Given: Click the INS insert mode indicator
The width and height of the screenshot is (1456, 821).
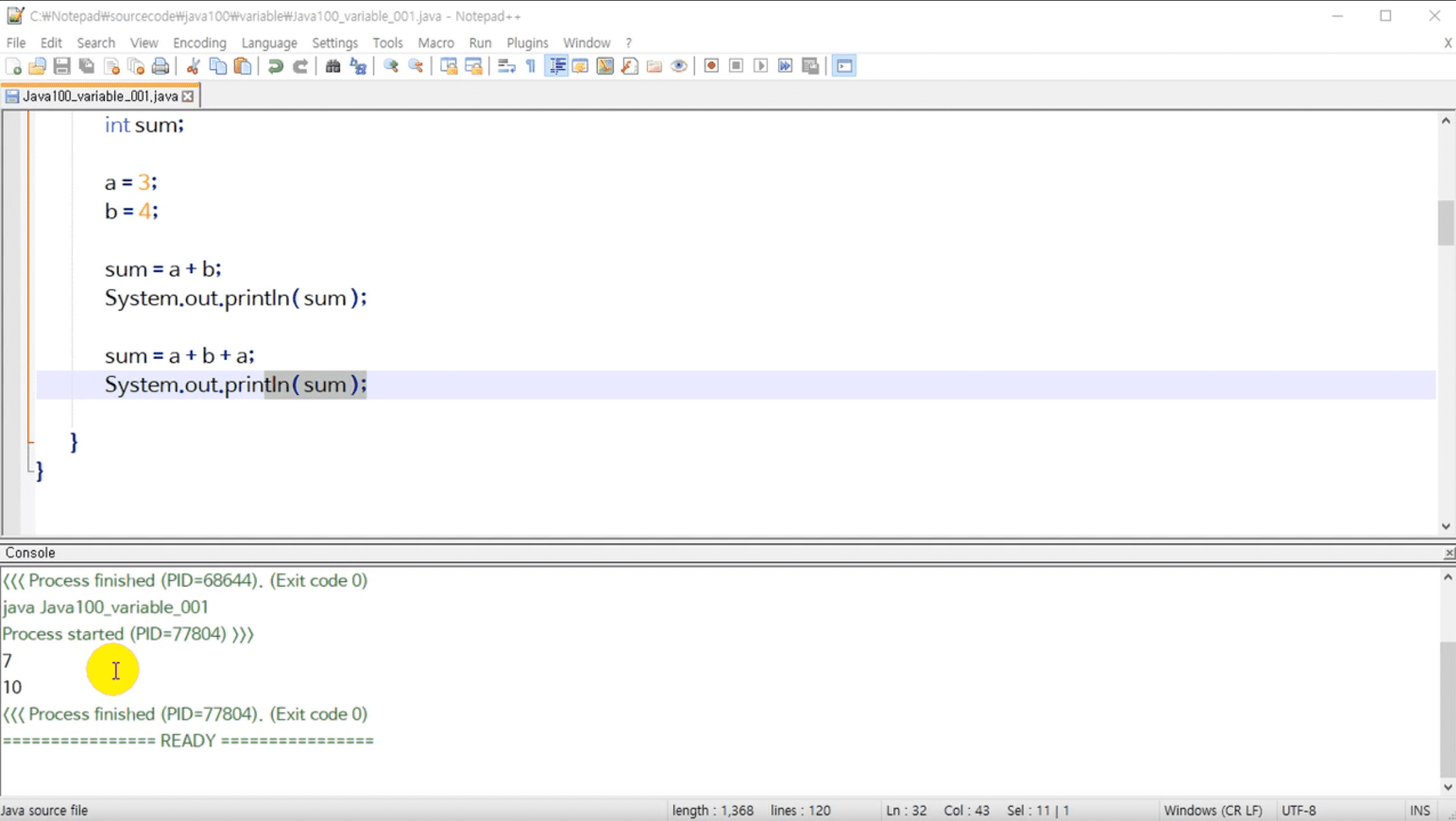Looking at the screenshot, I should [x=1420, y=811].
